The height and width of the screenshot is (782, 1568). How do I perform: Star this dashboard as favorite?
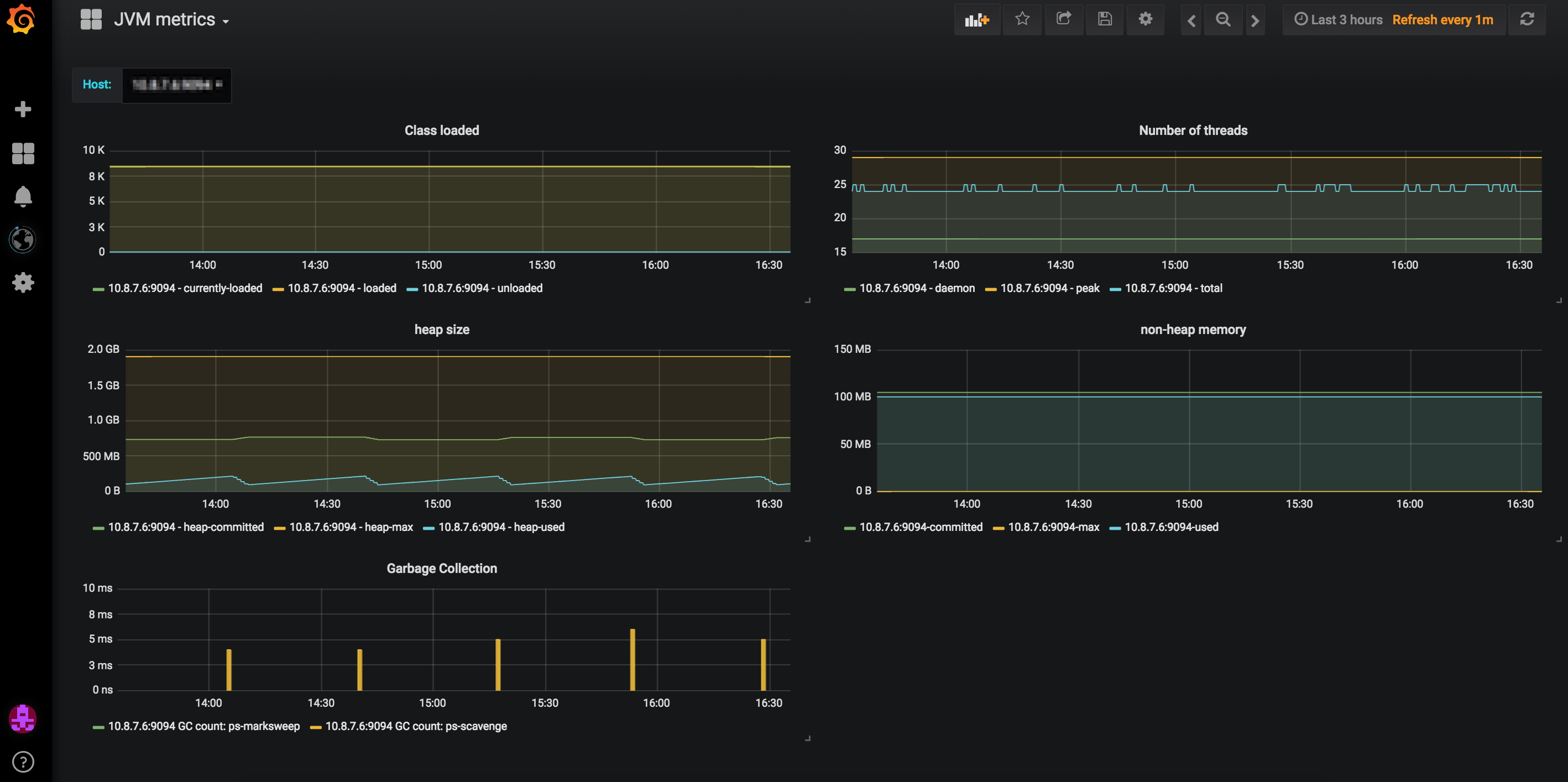(x=1022, y=19)
